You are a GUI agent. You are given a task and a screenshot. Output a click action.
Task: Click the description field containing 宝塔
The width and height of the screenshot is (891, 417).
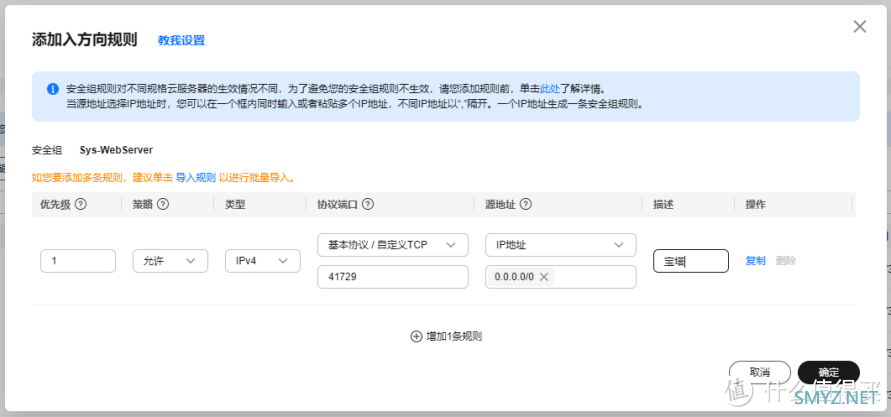[691, 261]
